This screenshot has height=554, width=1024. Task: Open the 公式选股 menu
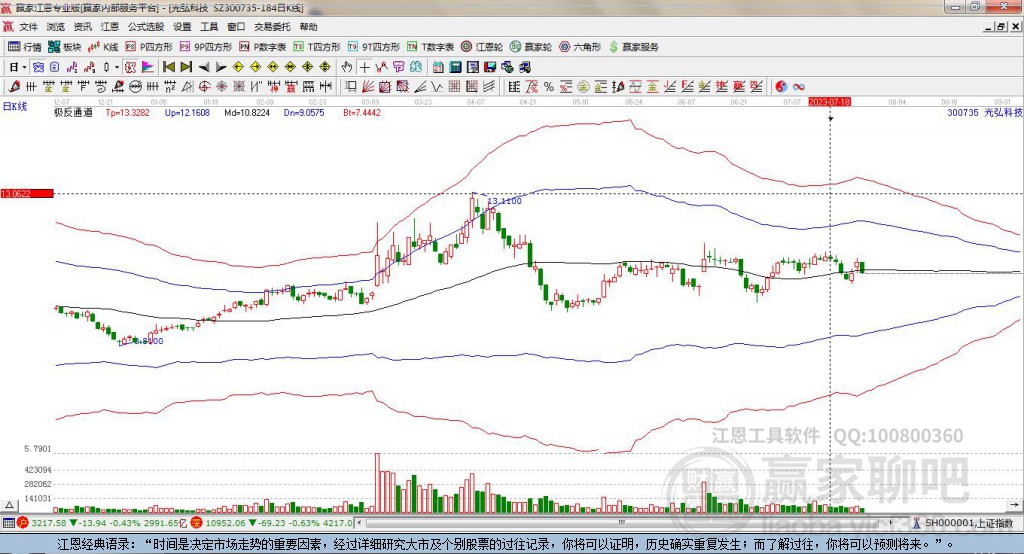tap(146, 27)
